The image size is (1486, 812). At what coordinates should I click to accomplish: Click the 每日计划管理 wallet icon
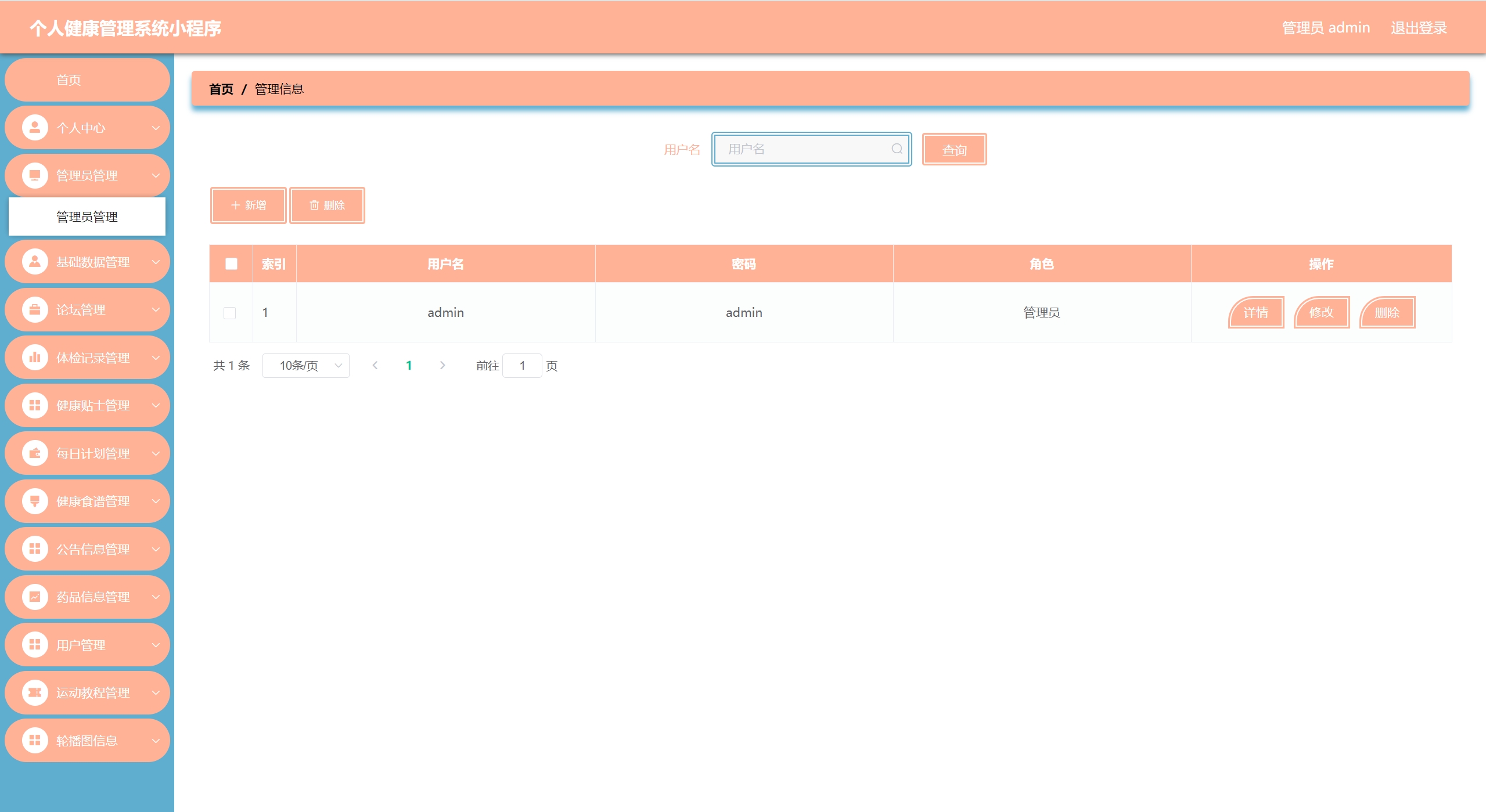pos(35,453)
